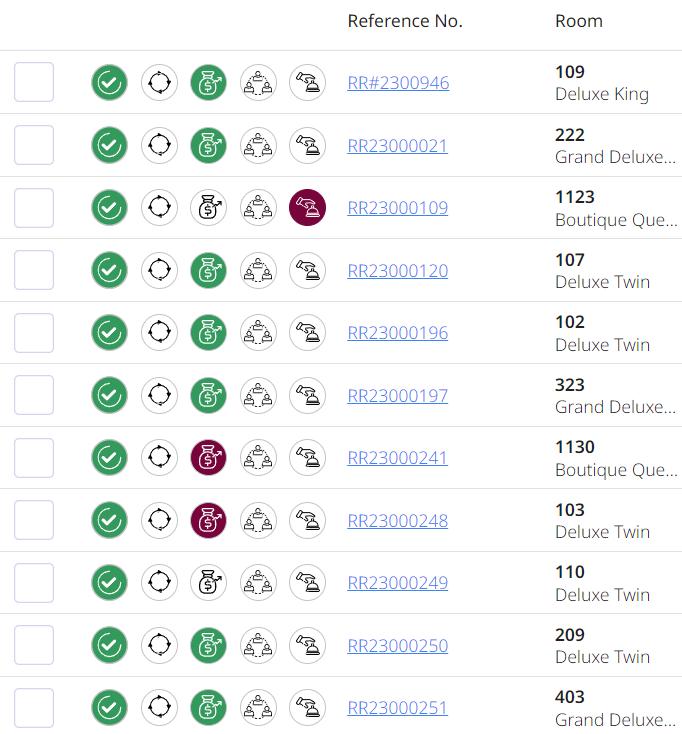
Task: Click the Room column header
Action: coord(579,21)
